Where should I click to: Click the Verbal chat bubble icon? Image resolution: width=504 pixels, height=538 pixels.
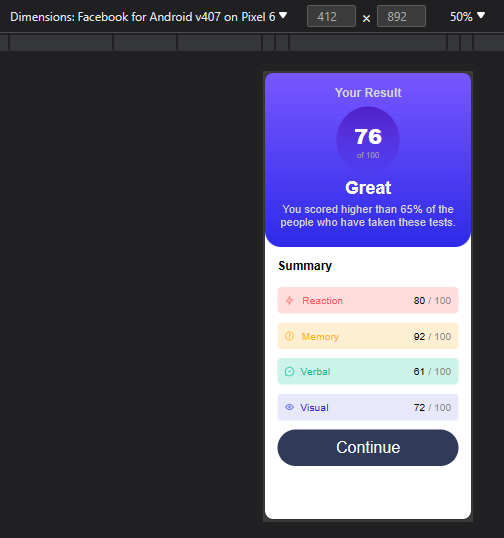[x=289, y=372]
